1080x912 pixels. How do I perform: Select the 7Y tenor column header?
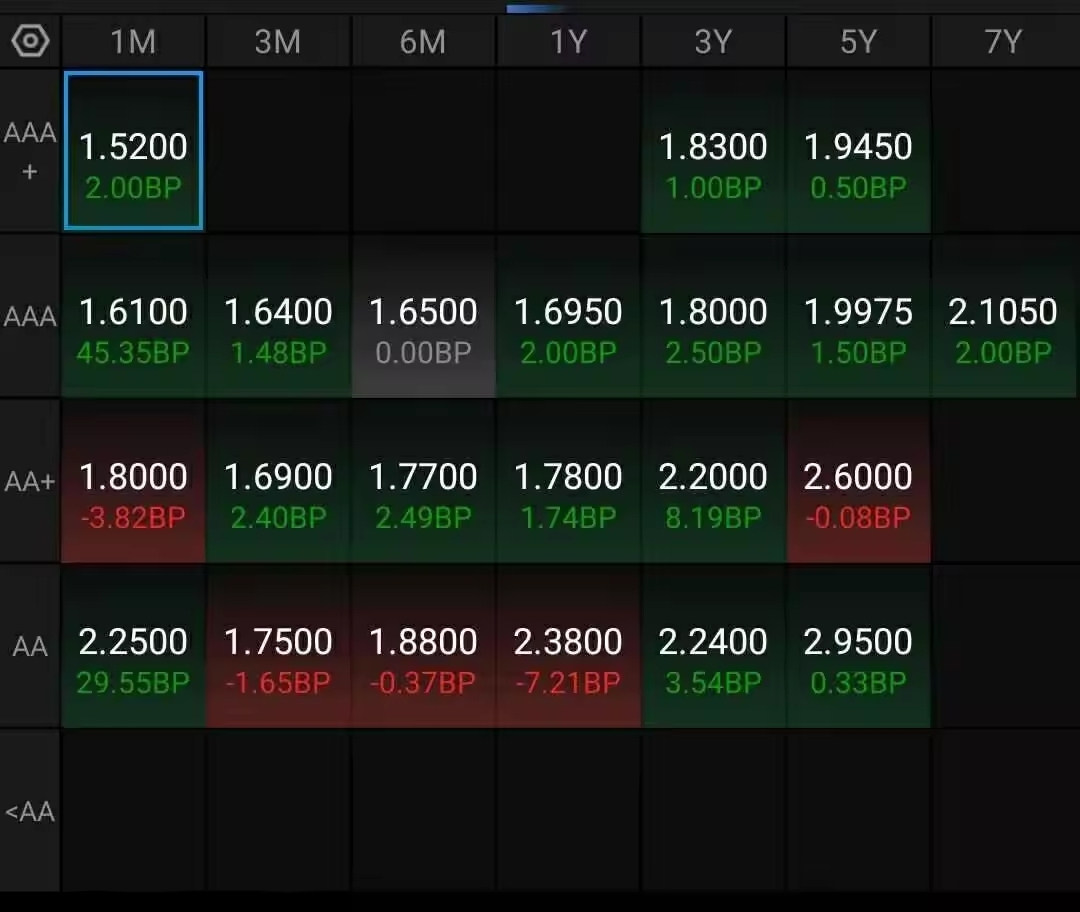coord(1004,41)
